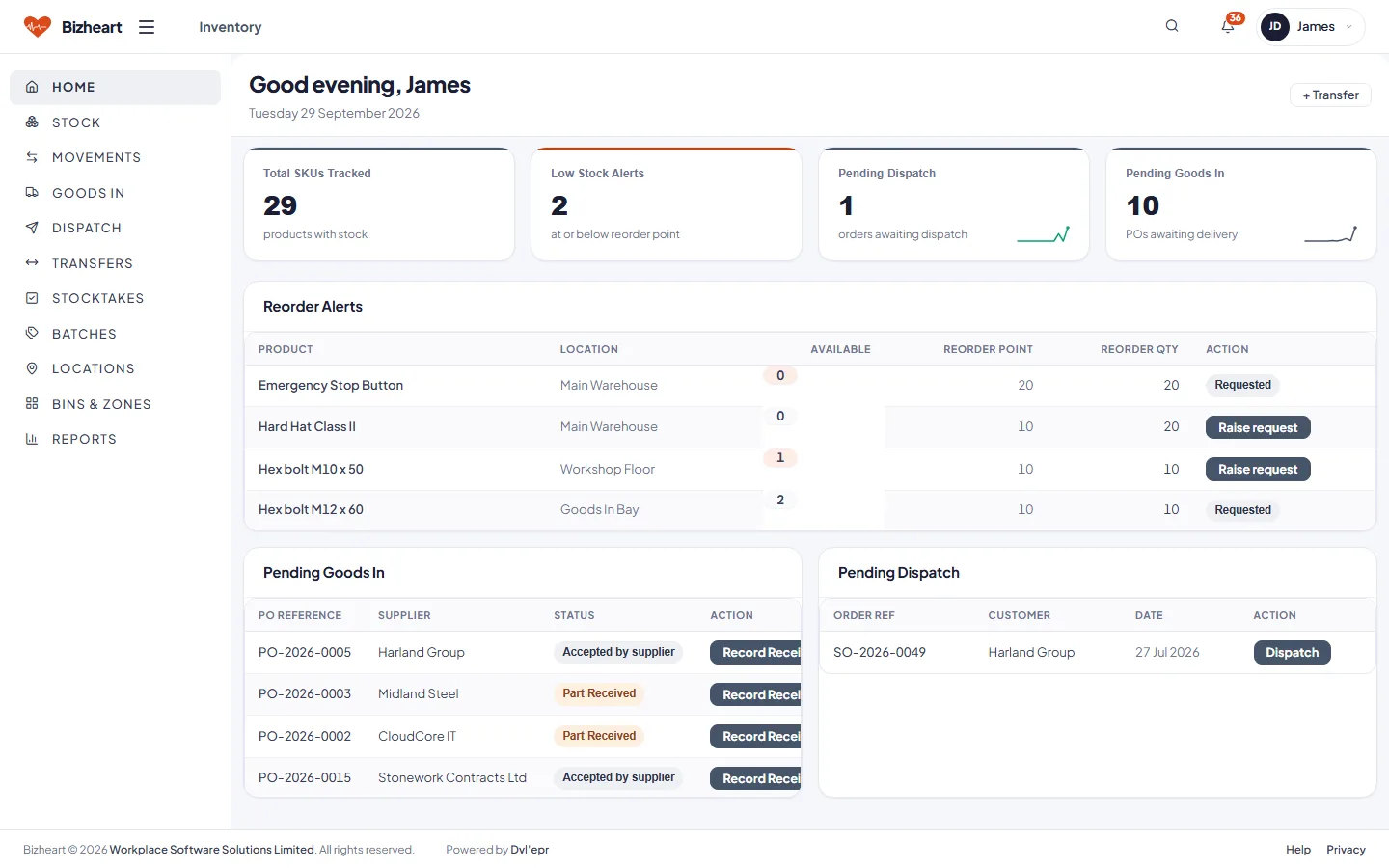Open the Low Stock Alerts card
1389x868 pixels.
(x=667, y=204)
